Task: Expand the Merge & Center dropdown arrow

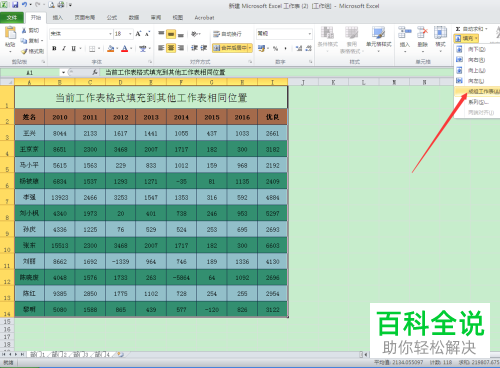Action: tap(250, 48)
